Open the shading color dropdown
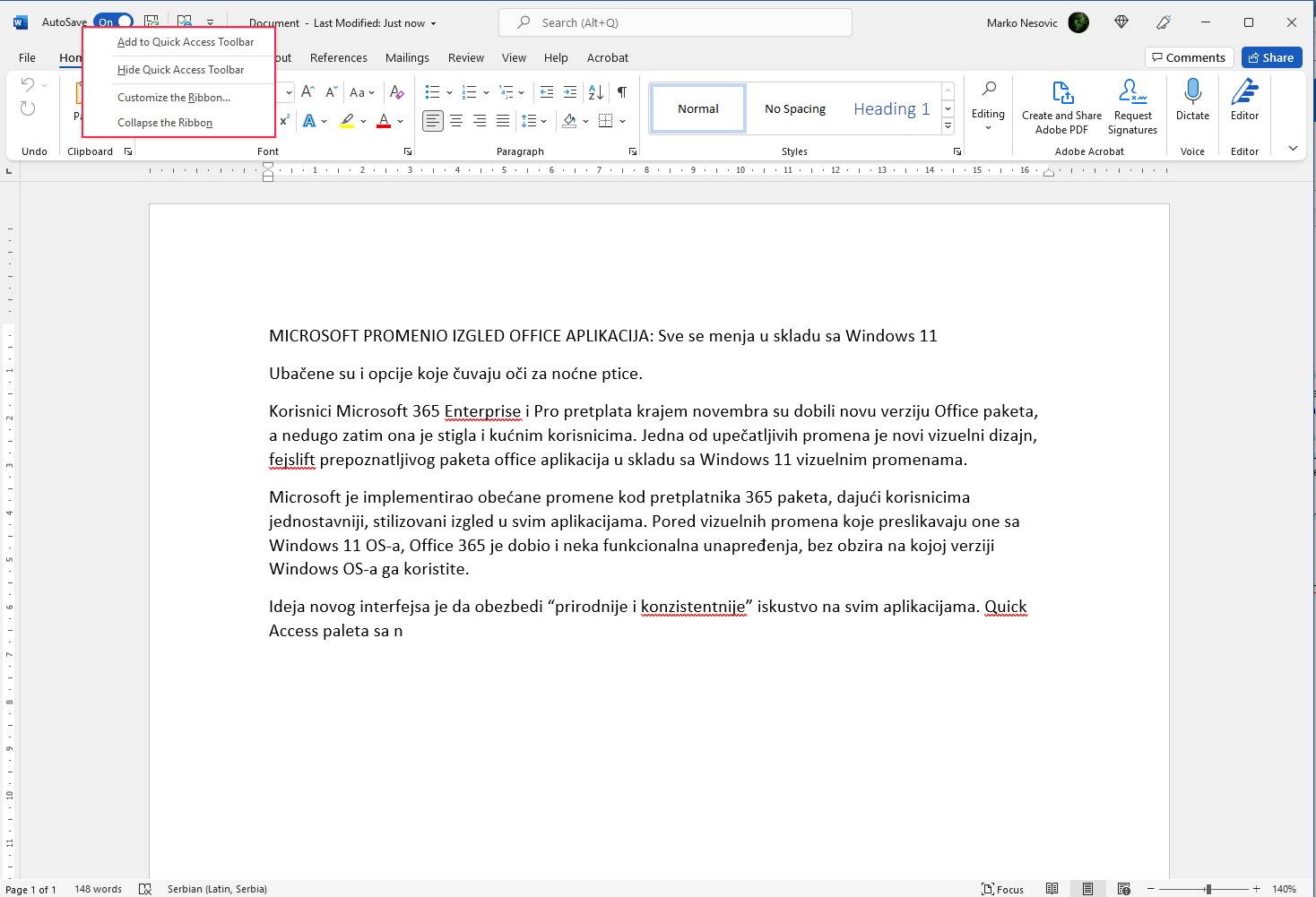Viewport: 1316px width, 897px height. click(x=586, y=120)
